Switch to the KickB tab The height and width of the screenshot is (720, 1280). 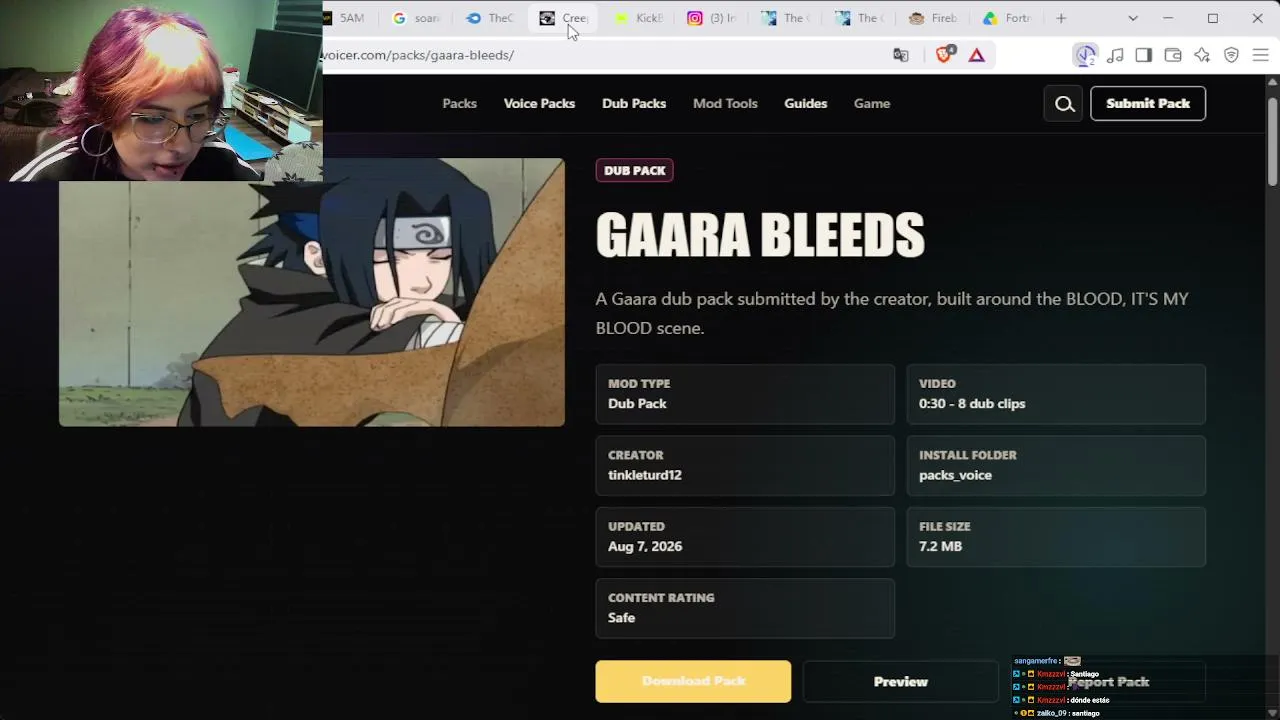[x=637, y=18]
